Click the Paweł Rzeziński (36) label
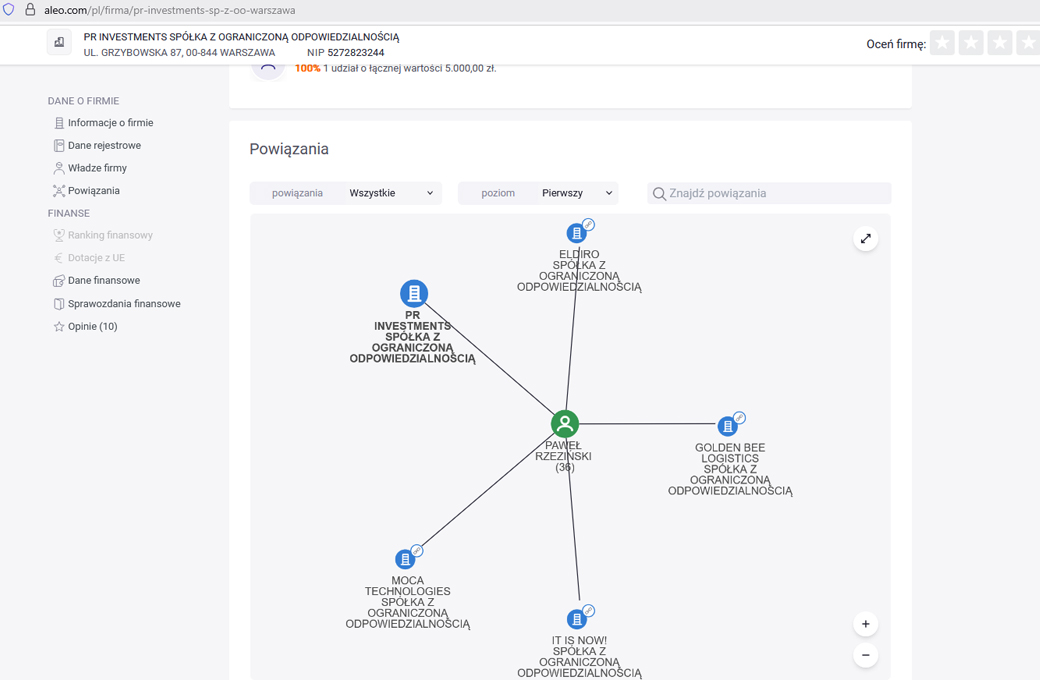 pyautogui.click(x=564, y=456)
